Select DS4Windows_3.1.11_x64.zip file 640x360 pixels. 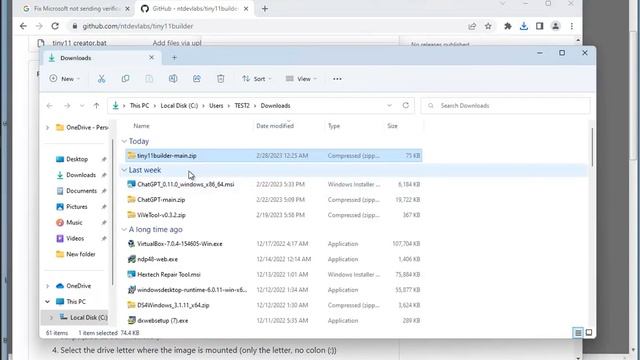pyautogui.click(x=274, y=305)
